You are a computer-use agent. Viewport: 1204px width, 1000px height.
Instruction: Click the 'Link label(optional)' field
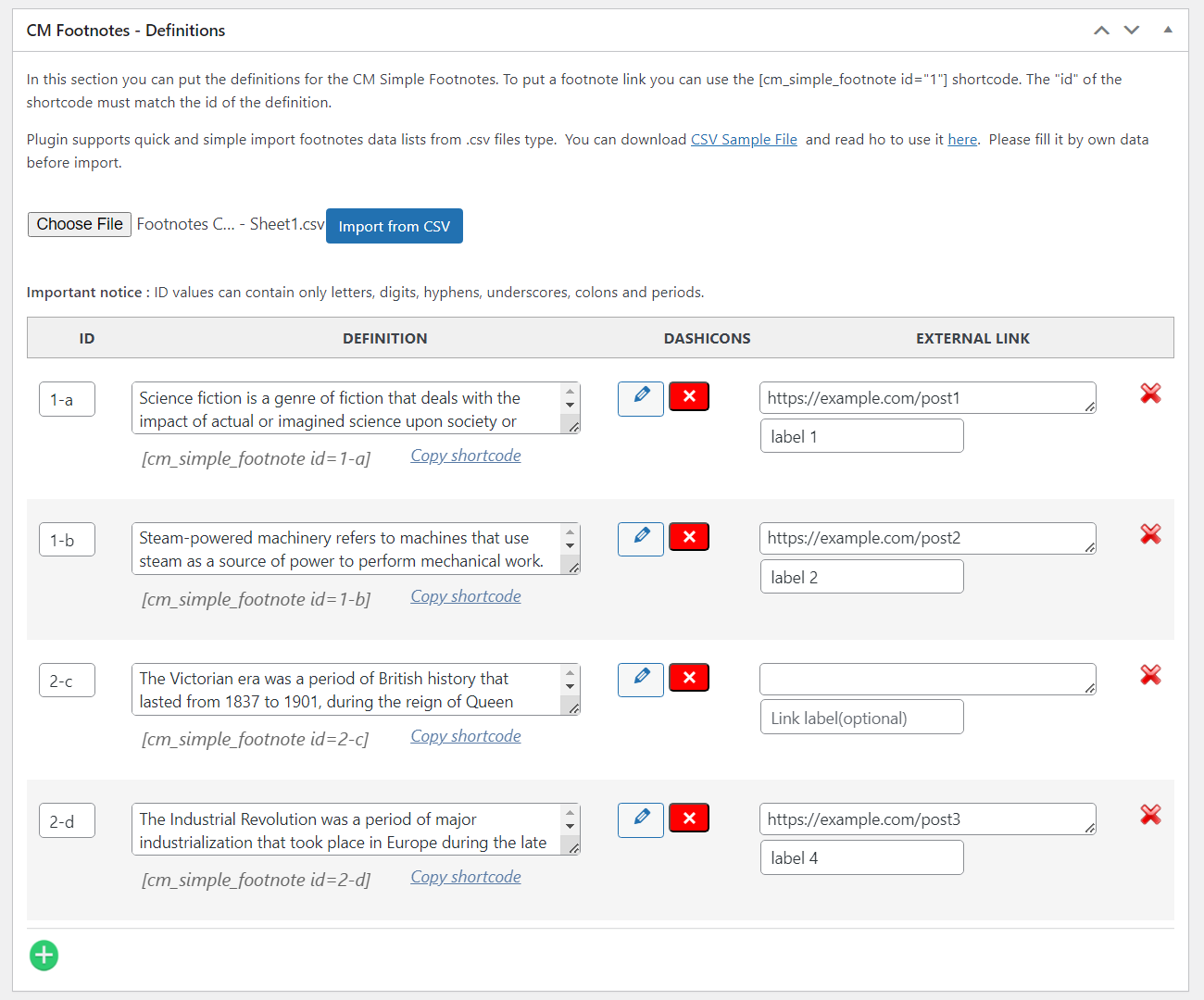tap(862, 718)
